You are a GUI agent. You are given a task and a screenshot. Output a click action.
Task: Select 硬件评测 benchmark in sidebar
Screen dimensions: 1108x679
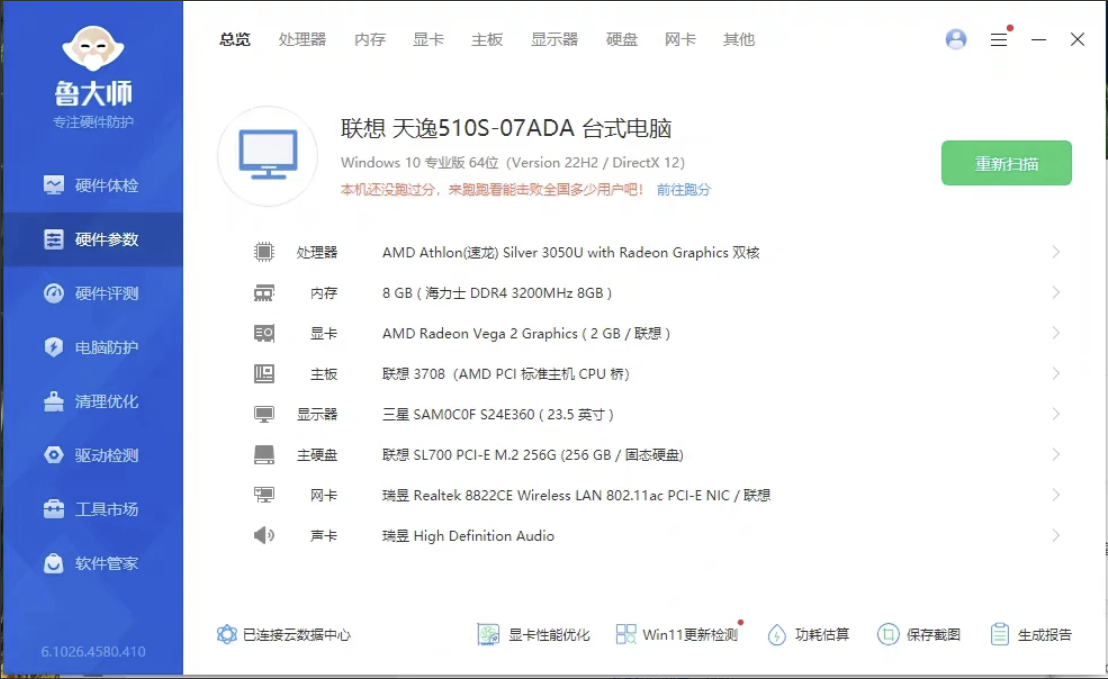pos(92,293)
